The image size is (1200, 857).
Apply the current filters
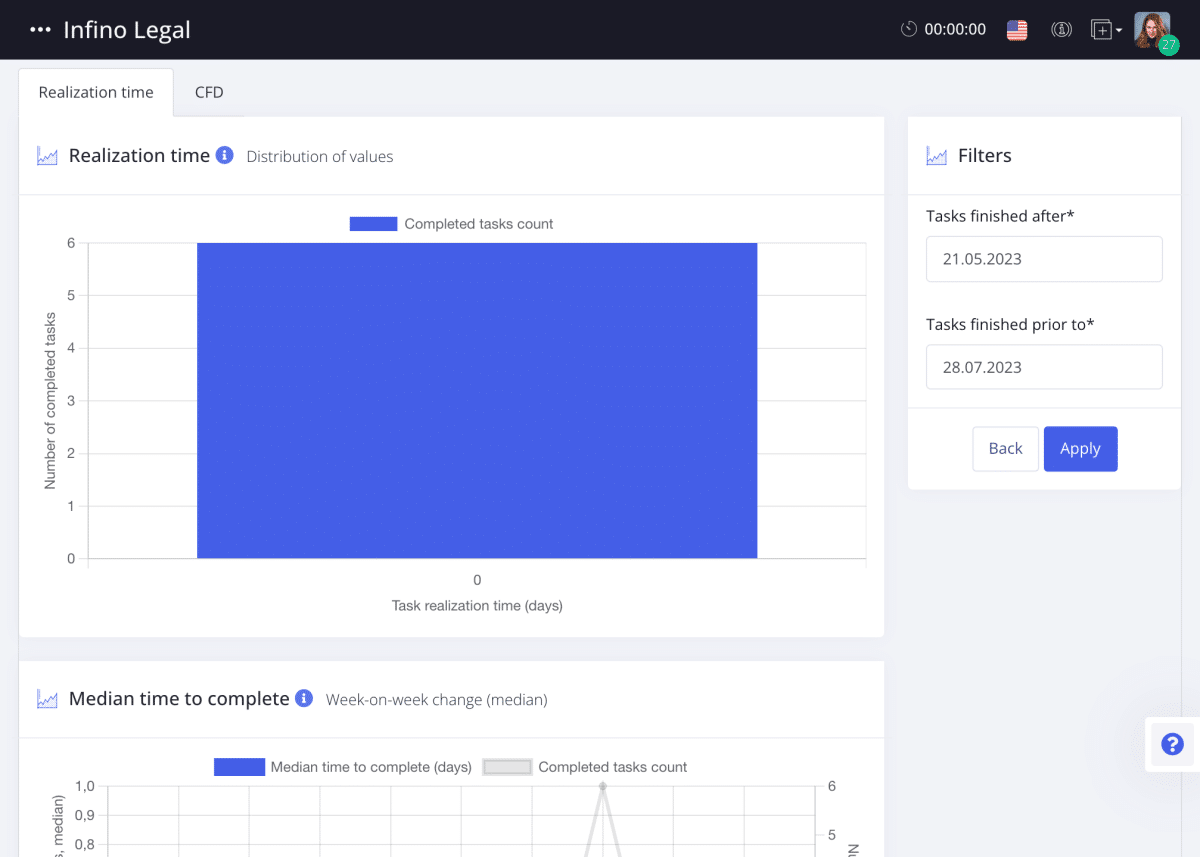point(1080,448)
